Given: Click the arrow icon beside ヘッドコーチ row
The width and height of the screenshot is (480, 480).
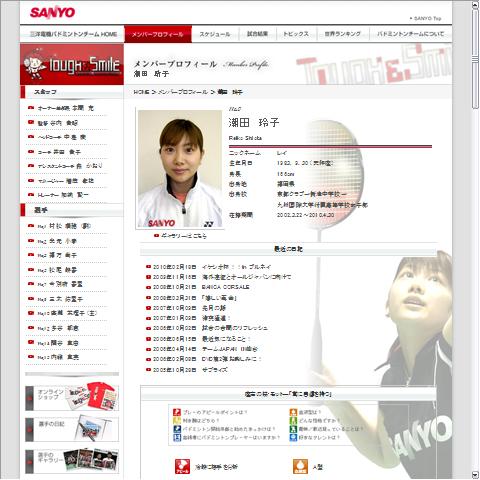Looking at the screenshot, I should tap(31, 137).
